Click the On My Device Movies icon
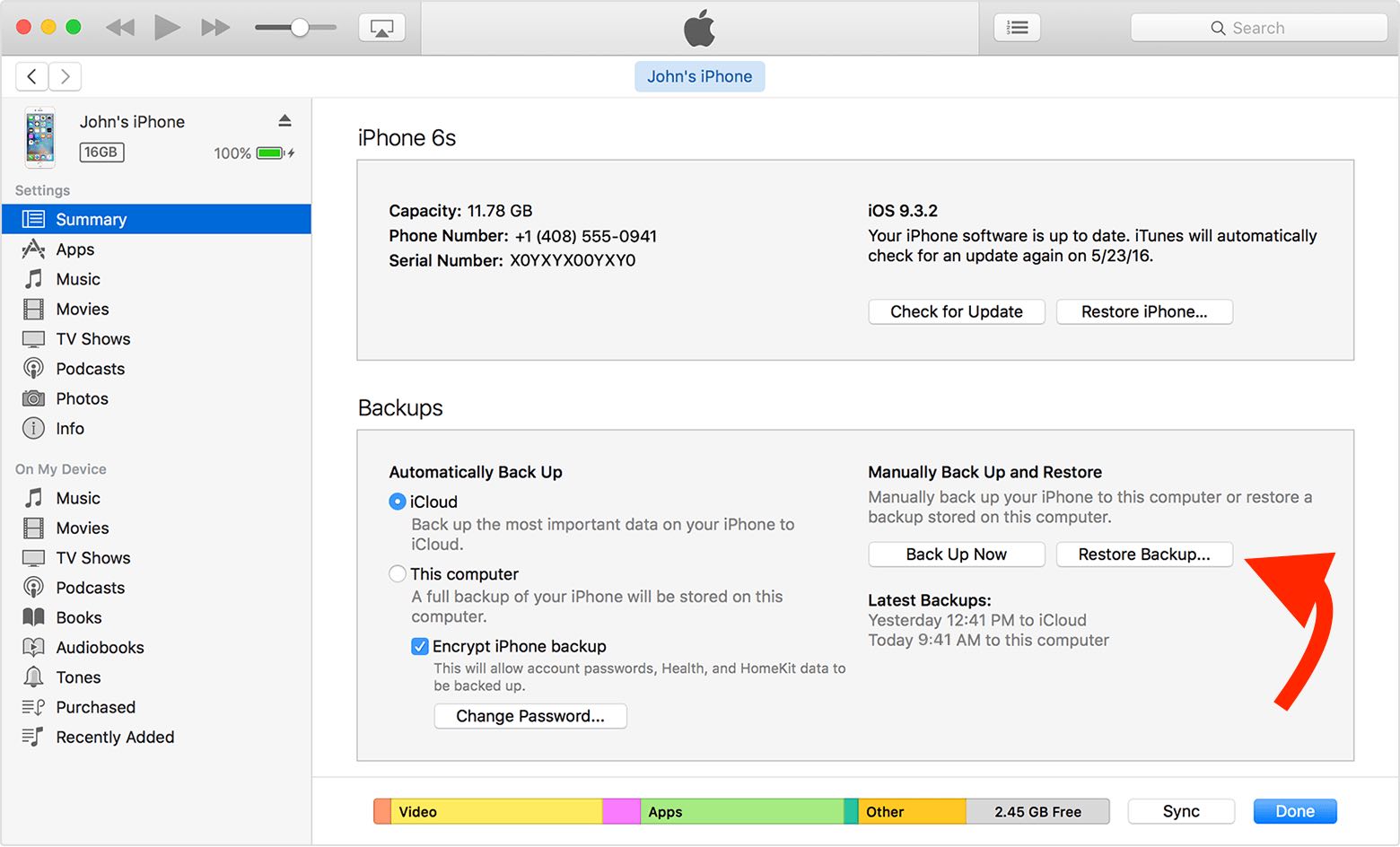1400x847 pixels. tap(33, 528)
